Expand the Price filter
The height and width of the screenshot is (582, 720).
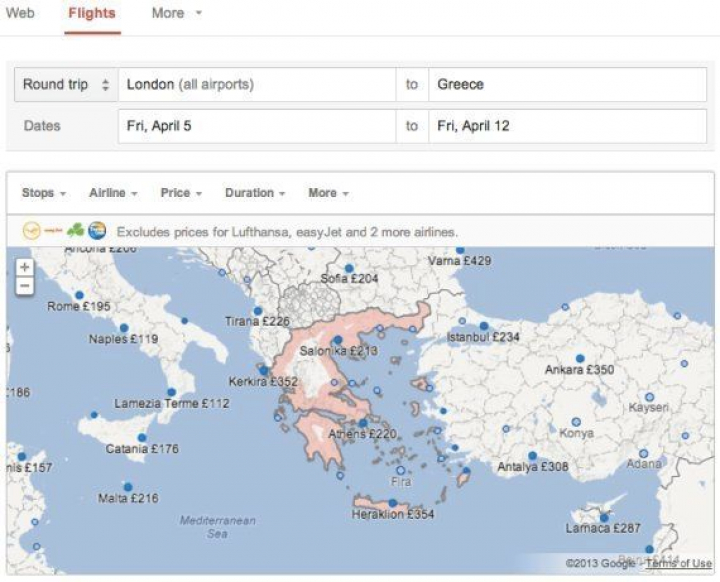pyautogui.click(x=181, y=193)
